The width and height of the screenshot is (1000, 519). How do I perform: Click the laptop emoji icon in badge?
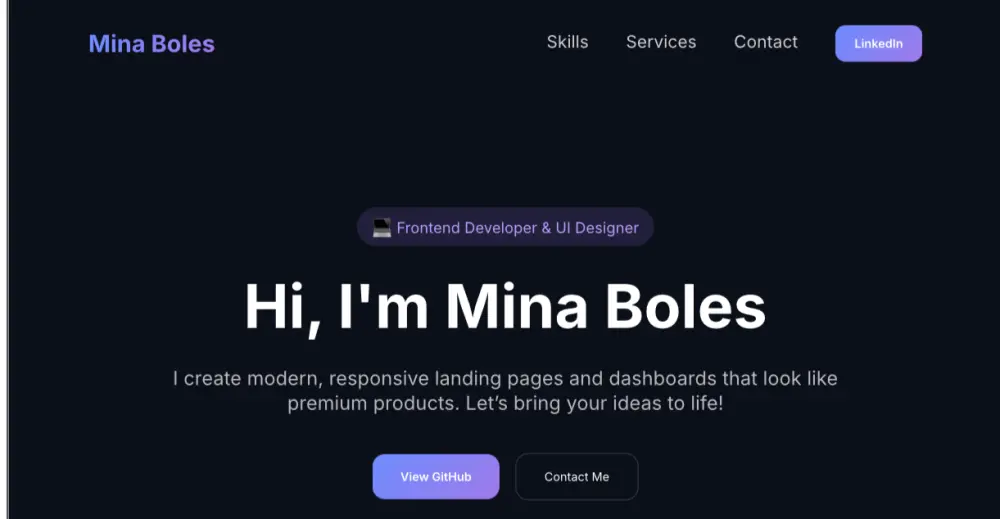point(382,228)
